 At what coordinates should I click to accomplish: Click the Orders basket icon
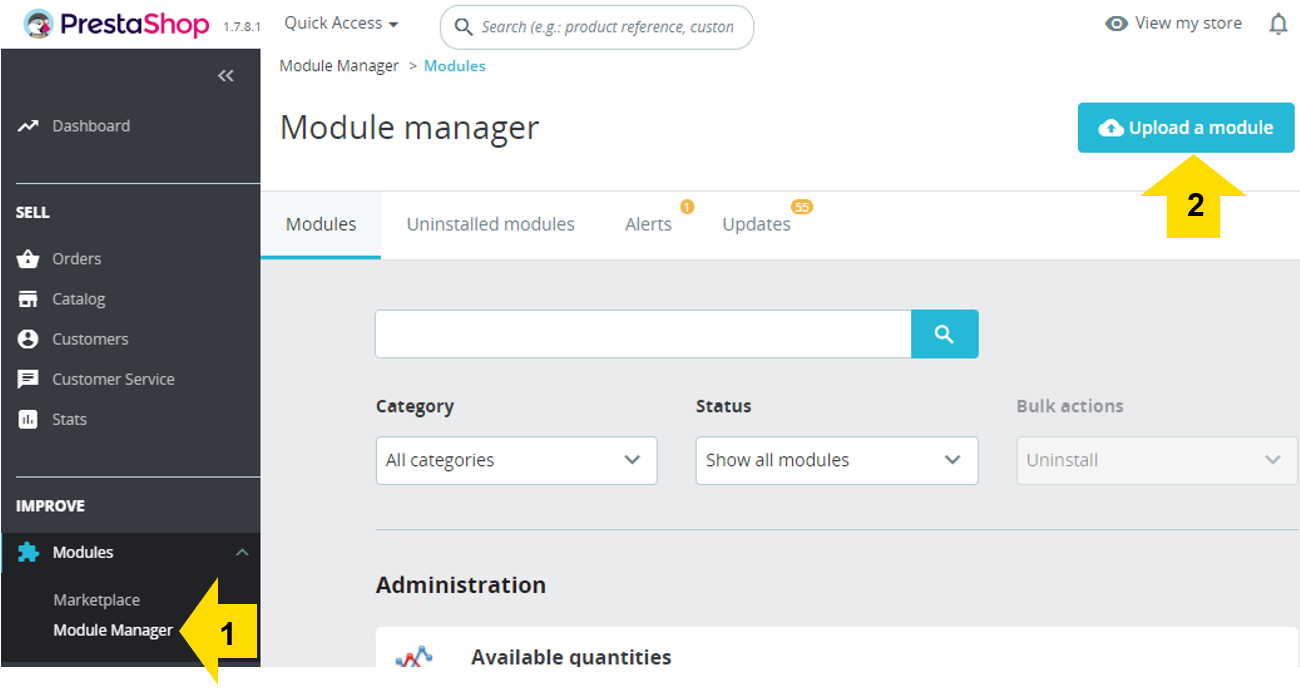tap(28, 259)
